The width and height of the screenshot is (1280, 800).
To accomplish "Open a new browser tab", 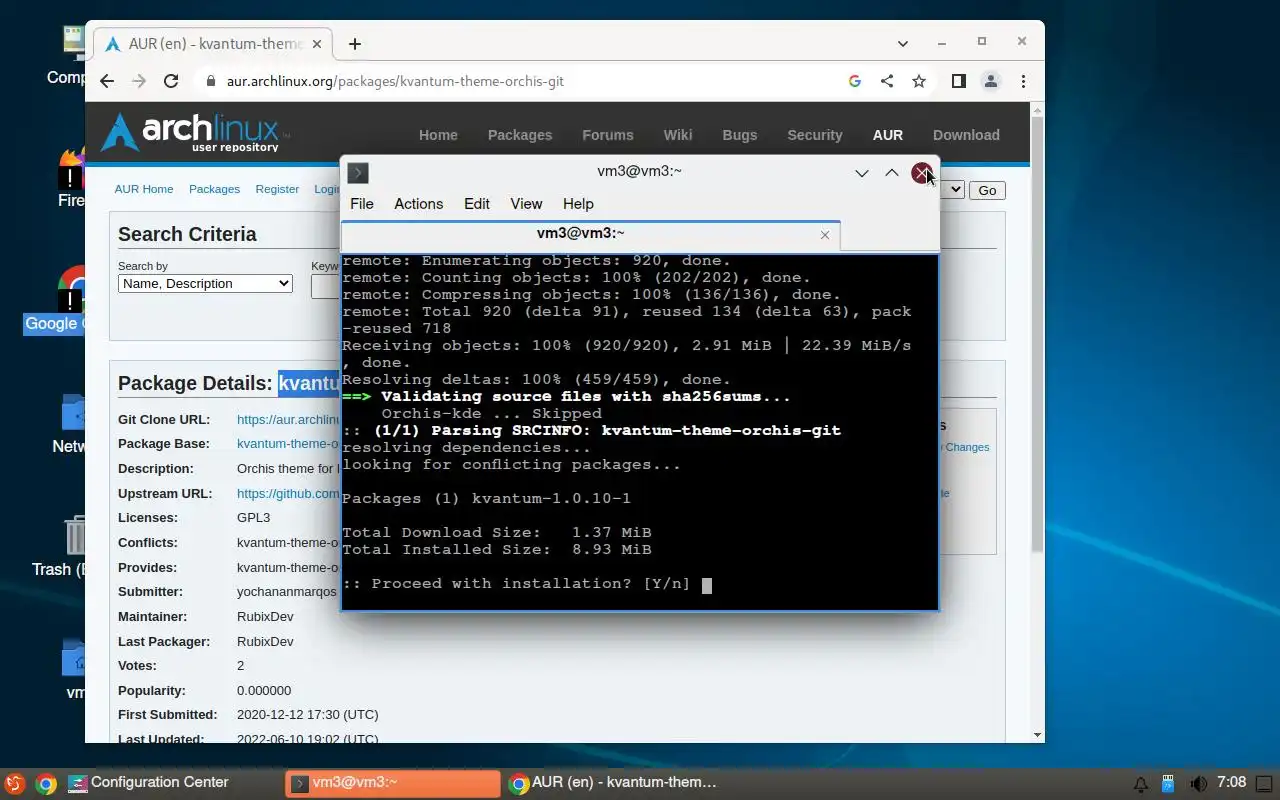I will [354, 43].
